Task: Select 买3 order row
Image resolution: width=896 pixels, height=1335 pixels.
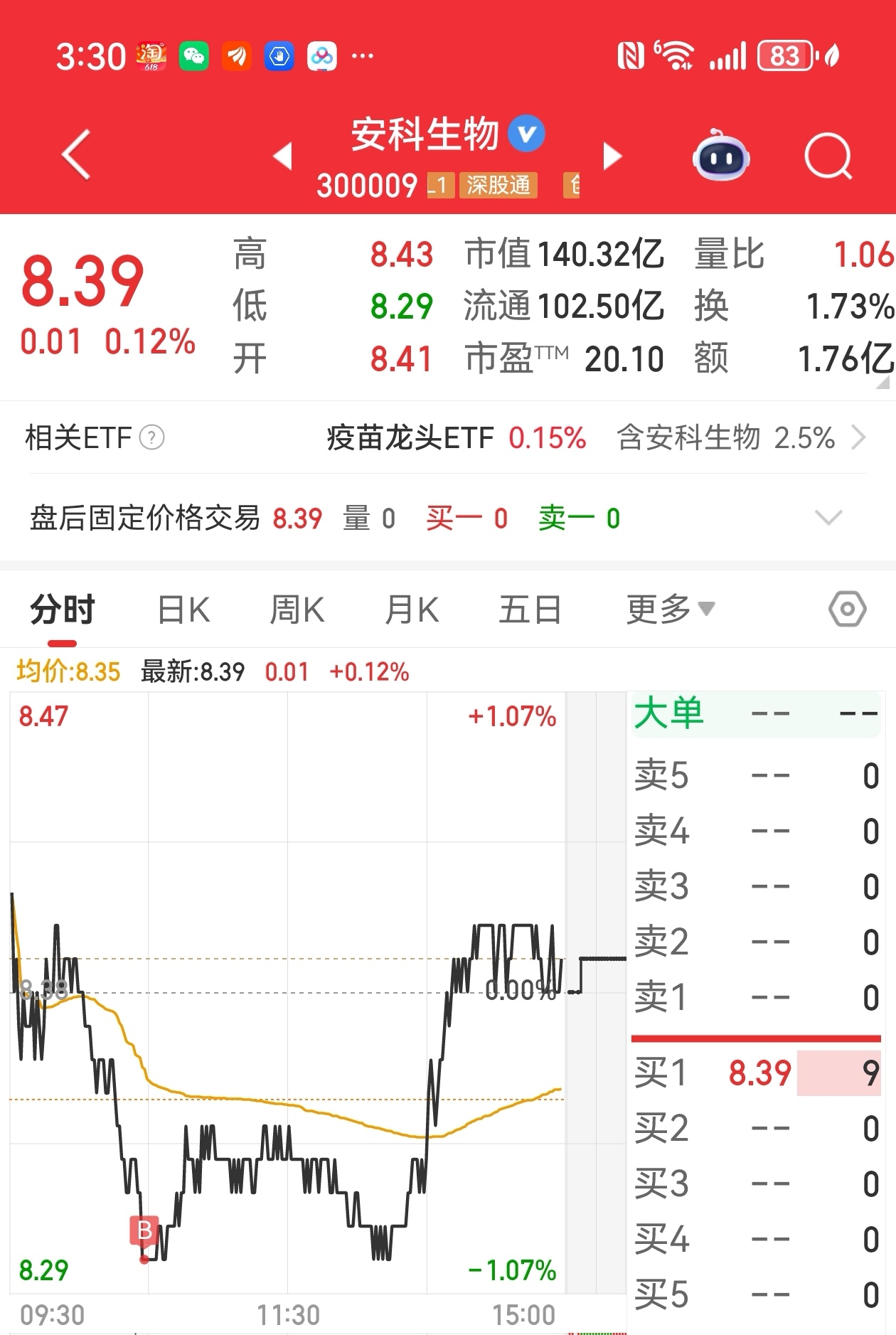Action: coord(757,1184)
